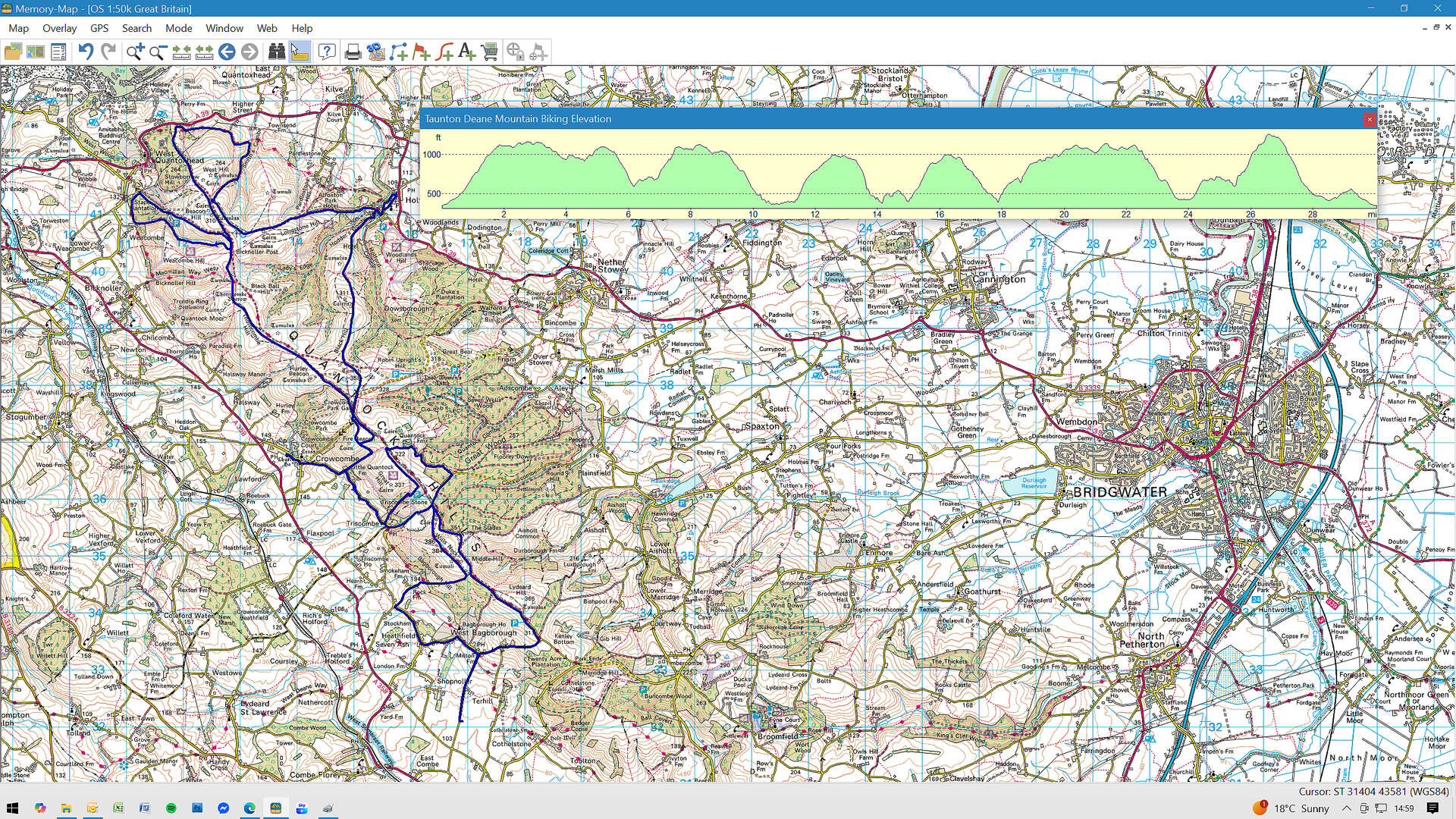Print the map
Image resolution: width=1456 pixels, height=819 pixels.
(353, 52)
